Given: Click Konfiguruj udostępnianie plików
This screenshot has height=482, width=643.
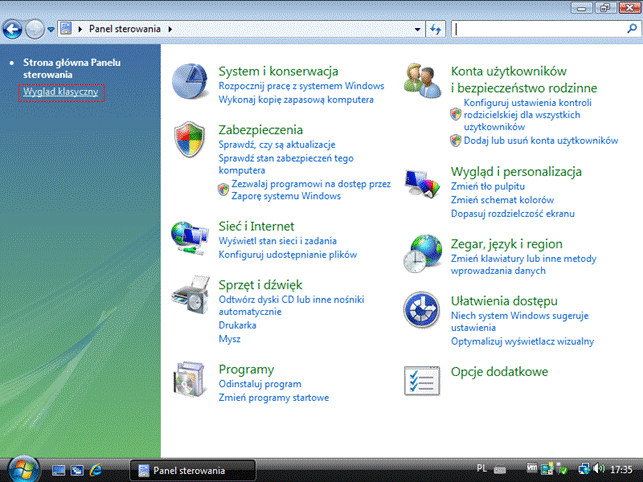Looking at the screenshot, I should coord(287,255).
